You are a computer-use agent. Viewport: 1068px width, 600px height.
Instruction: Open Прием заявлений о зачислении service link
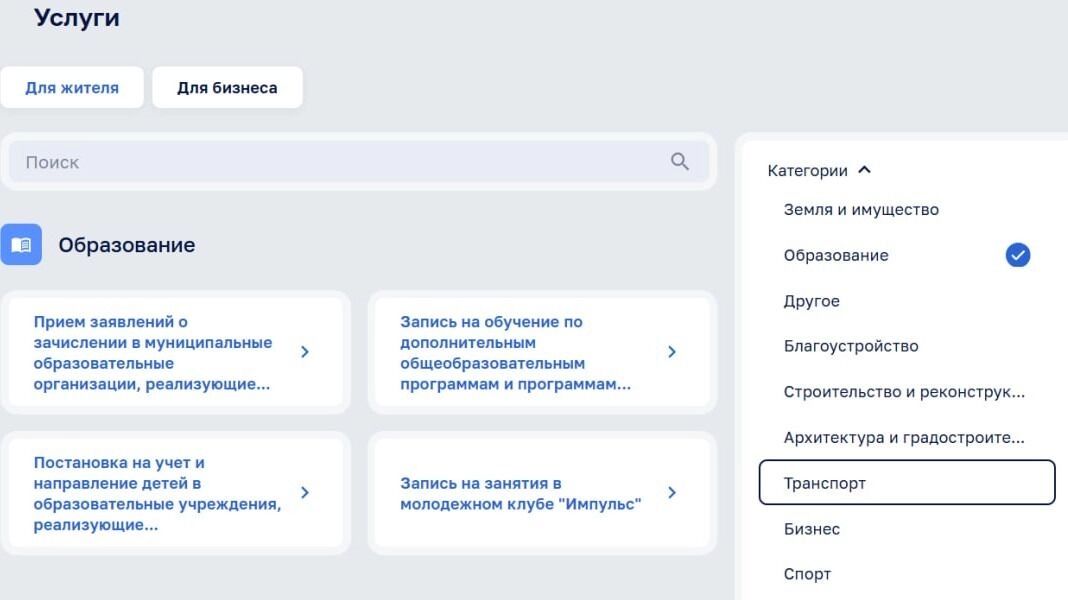coord(152,353)
